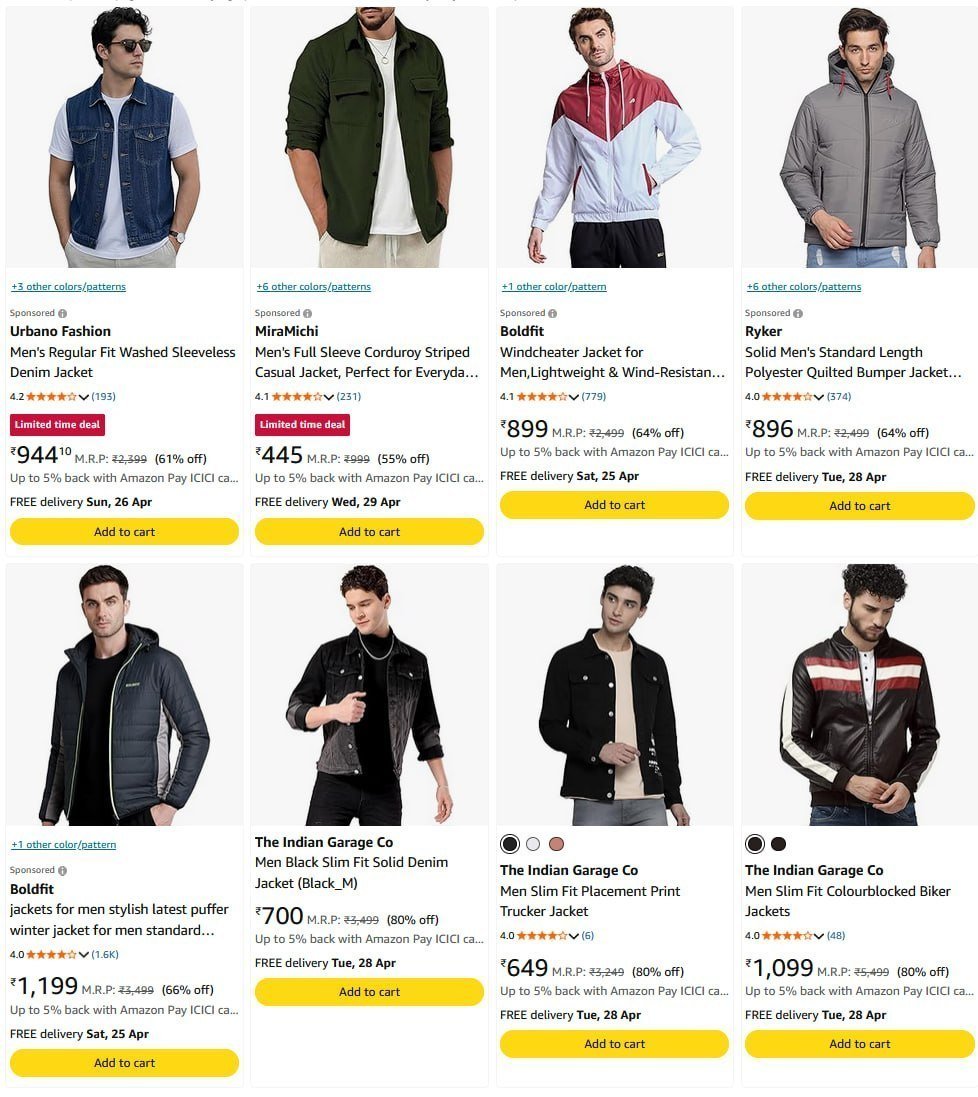Expand the rating chevron for the MiraMichi corduroy jacket
Viewport: 978px width, 1097px height.
329,397
